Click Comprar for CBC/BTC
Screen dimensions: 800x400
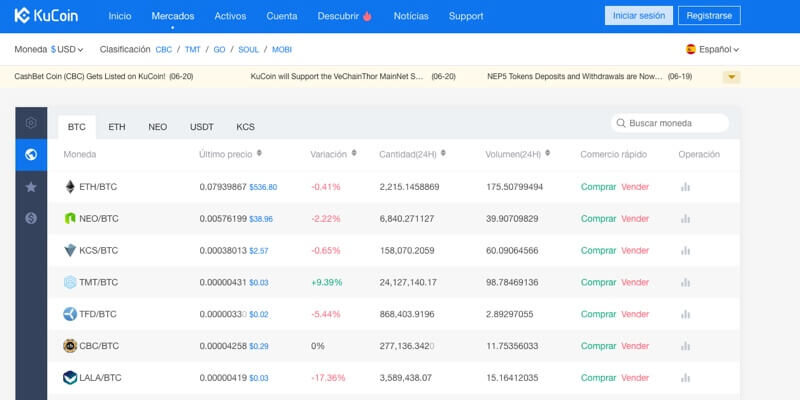[598, 346]
